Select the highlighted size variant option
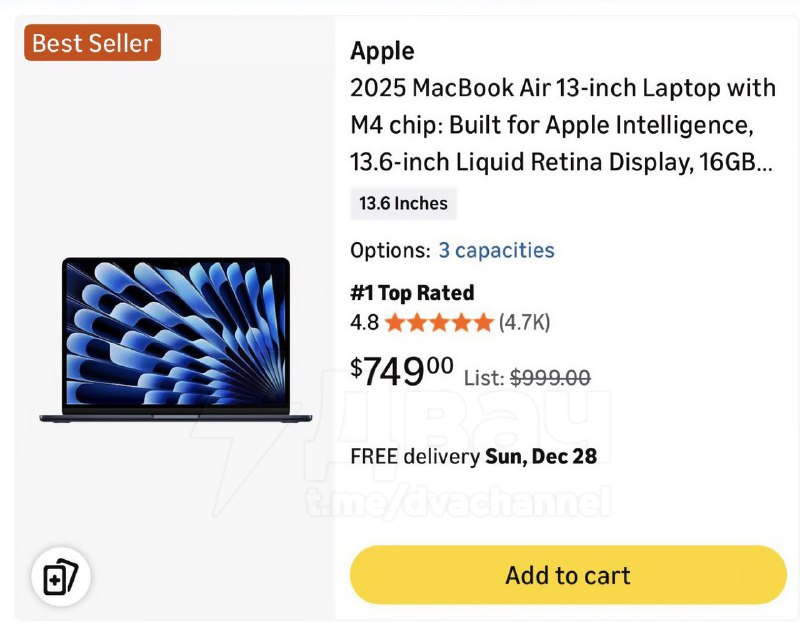Image resolution: width=800 pixels, height=623 pixels. [402, 203]
